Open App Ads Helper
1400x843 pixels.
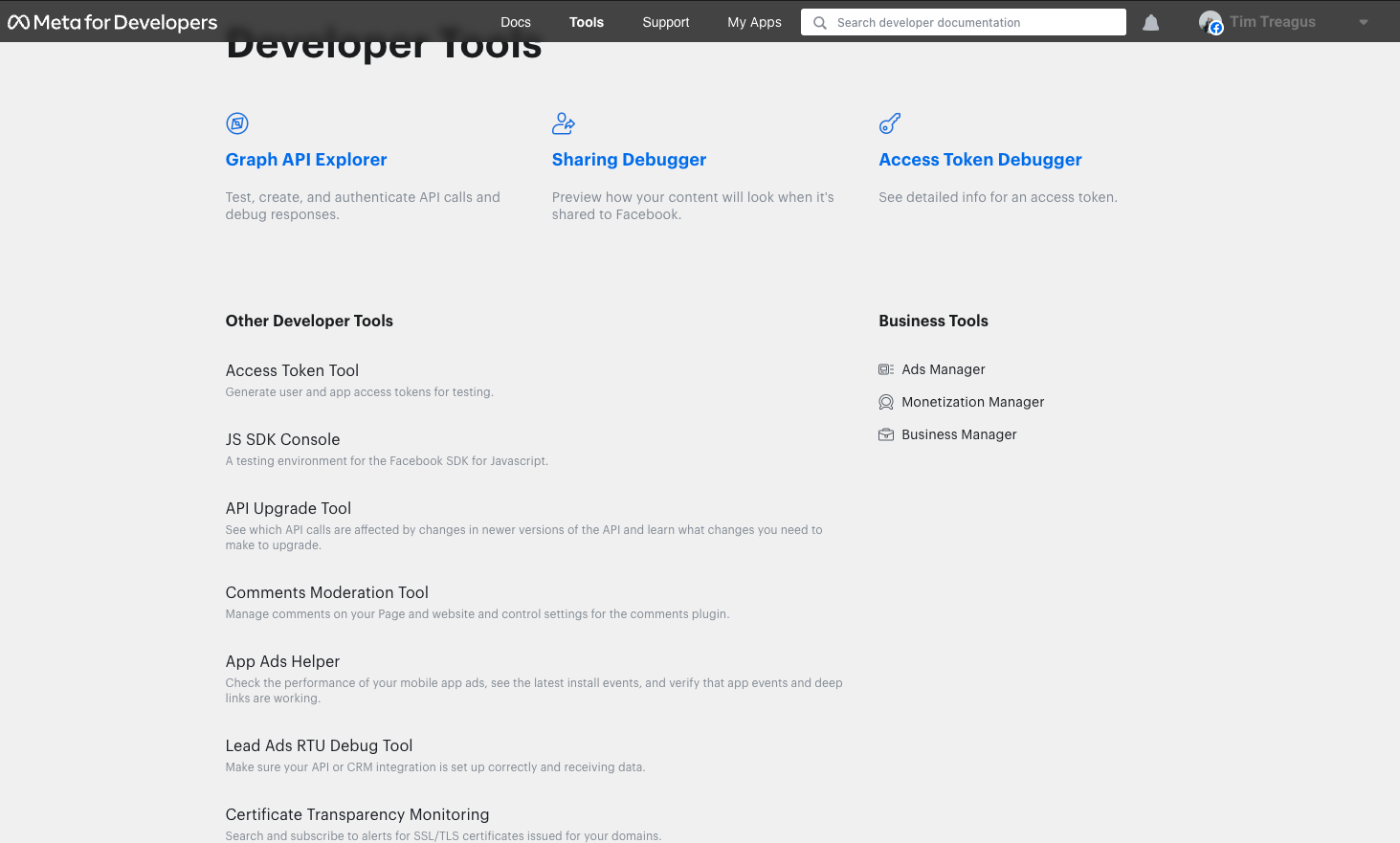point(282,661)
